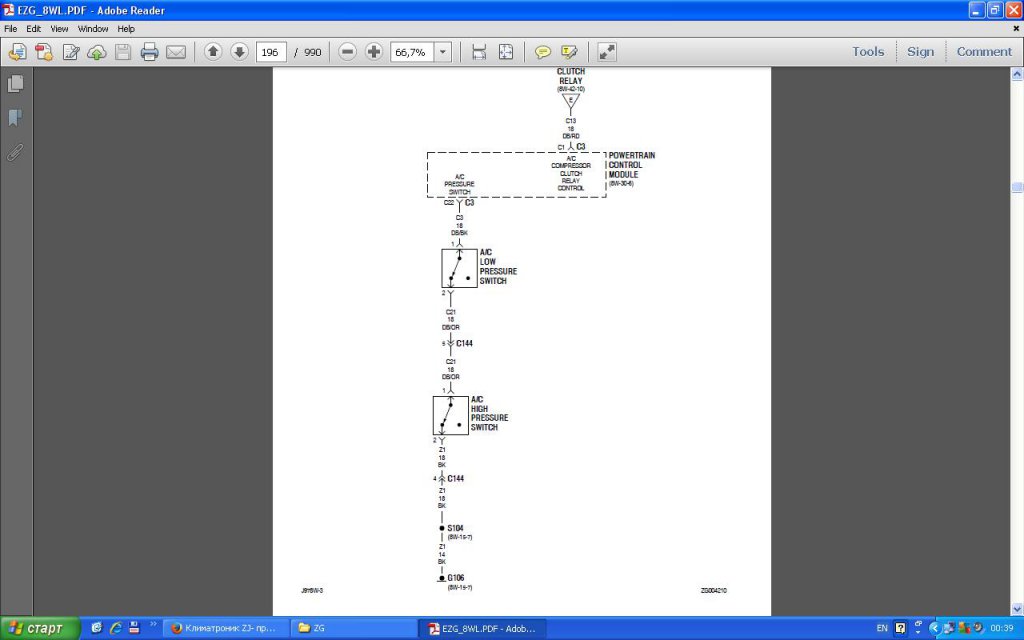Toggle fit one full page view

505,52
